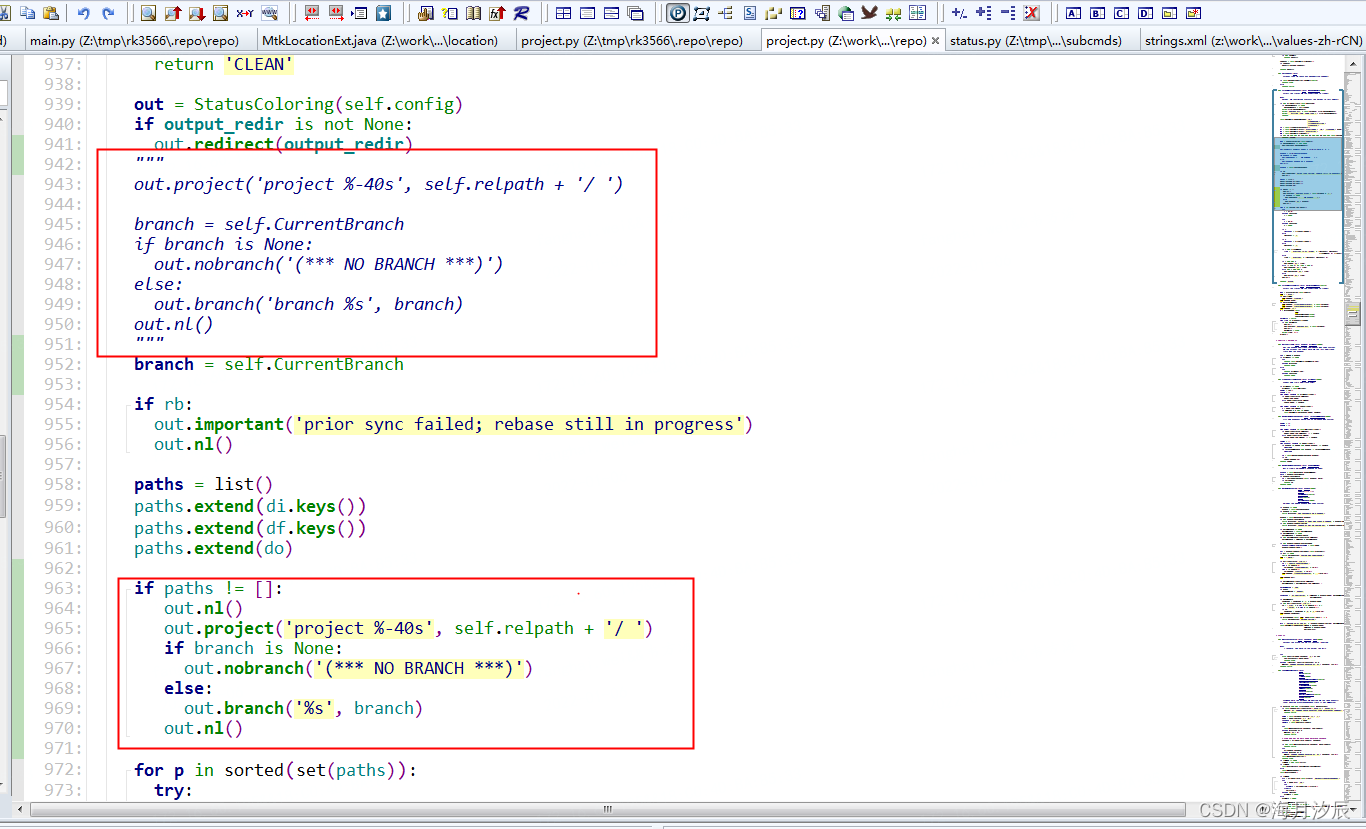
Task: Click the globe icon in toolbar
Action: point(846,13)
